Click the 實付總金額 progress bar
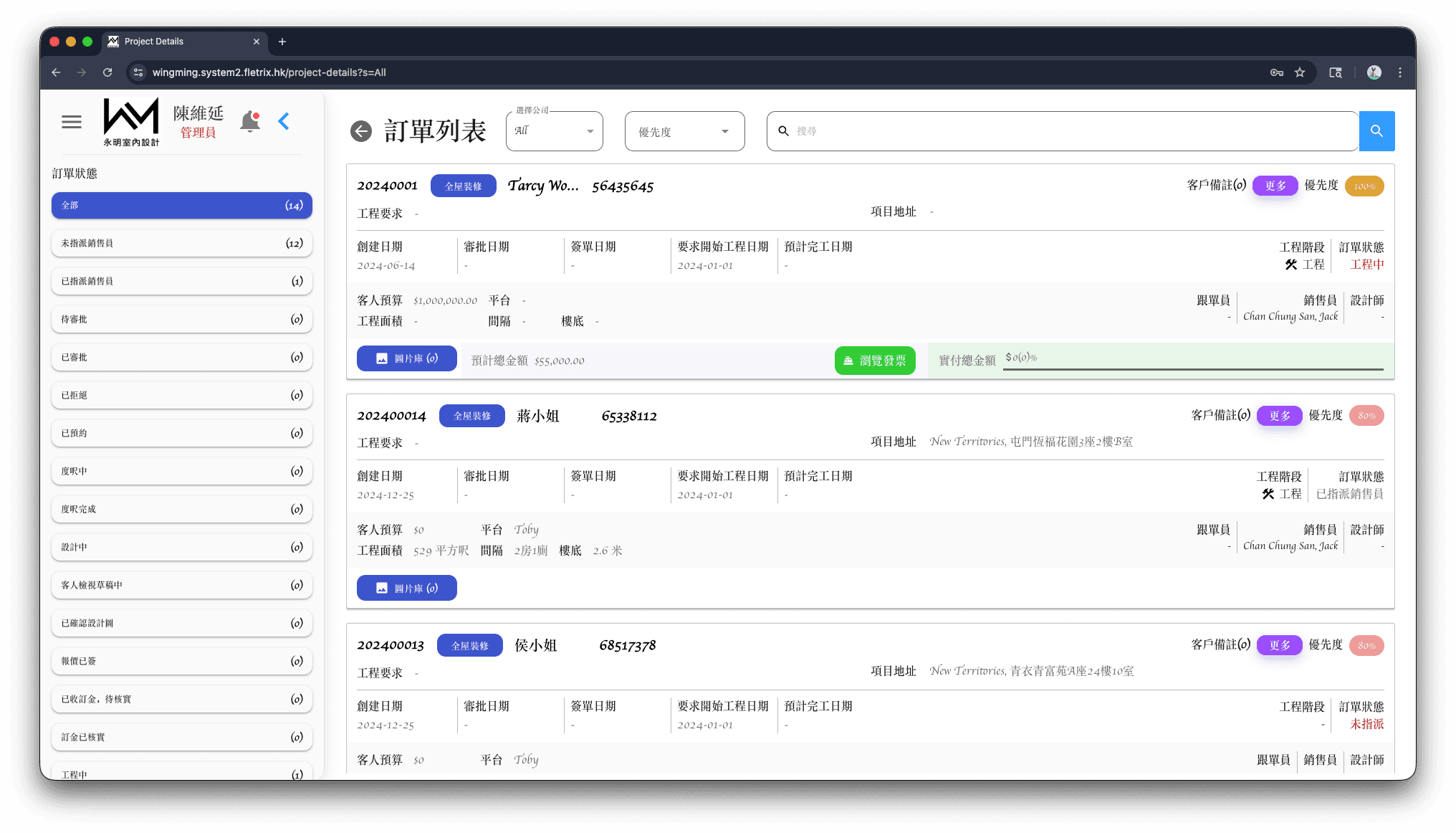 (1192, 369)
